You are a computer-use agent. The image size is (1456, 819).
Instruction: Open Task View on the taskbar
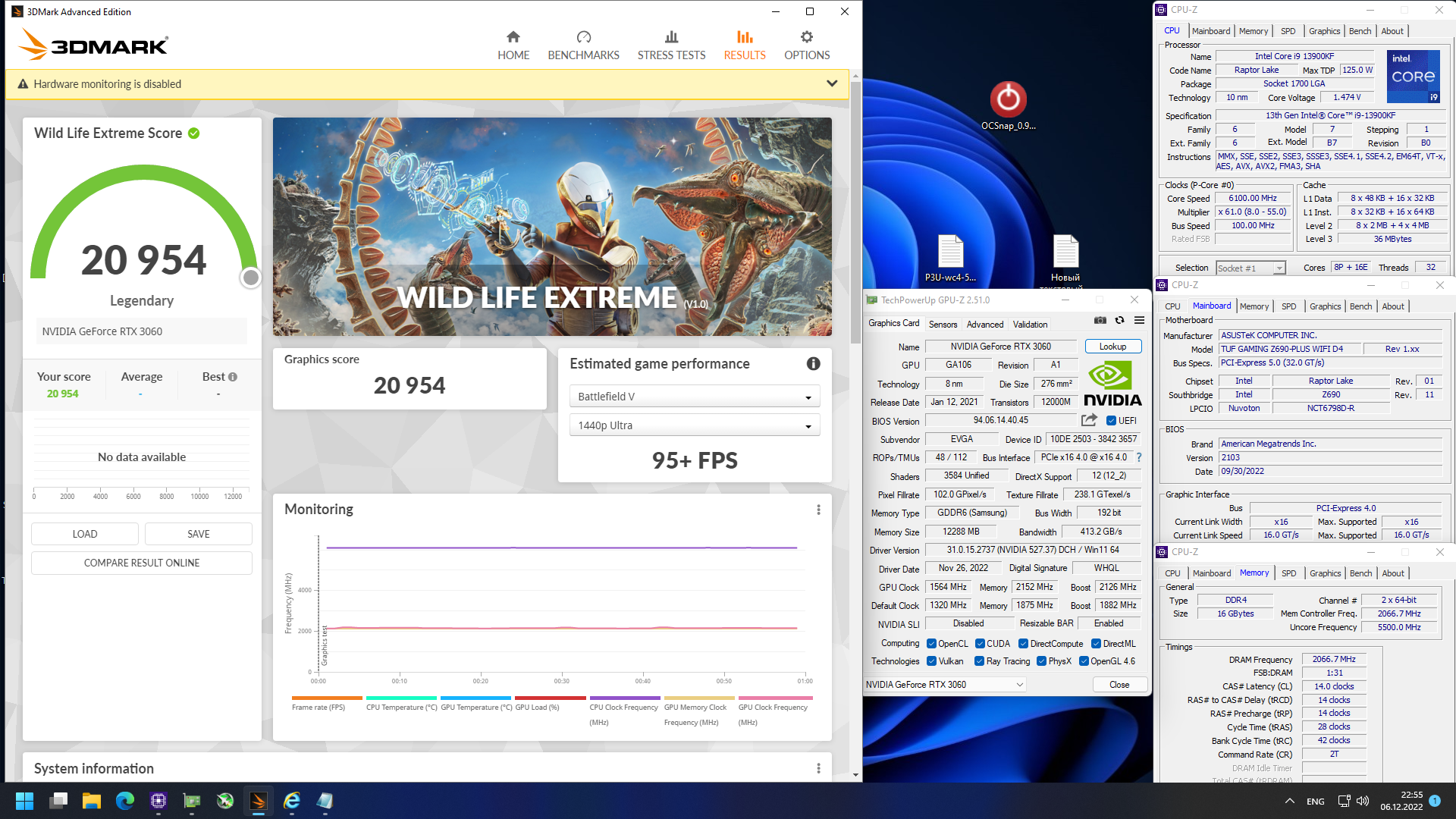(58, 801)
